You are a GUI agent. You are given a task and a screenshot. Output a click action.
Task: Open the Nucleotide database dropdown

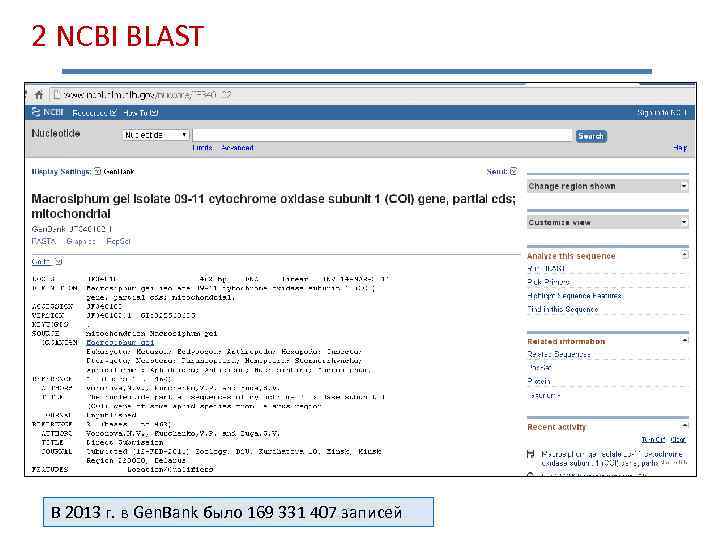pos(156,135)
